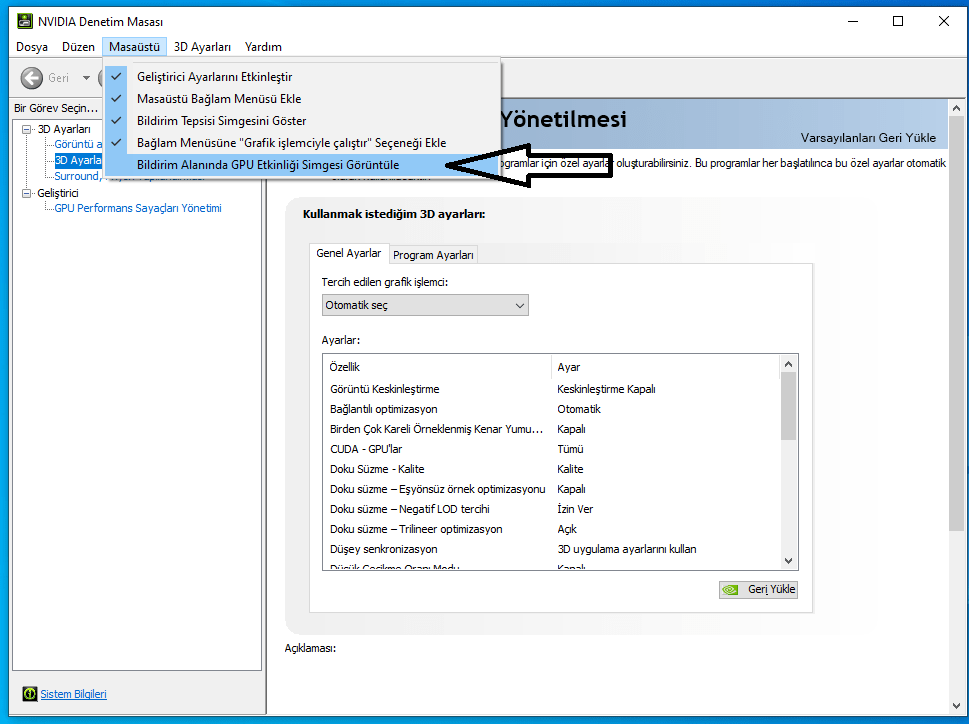Select the Görüntü tree item
Image resolution: width=969 pixels, height=724 pixels.
78,144
